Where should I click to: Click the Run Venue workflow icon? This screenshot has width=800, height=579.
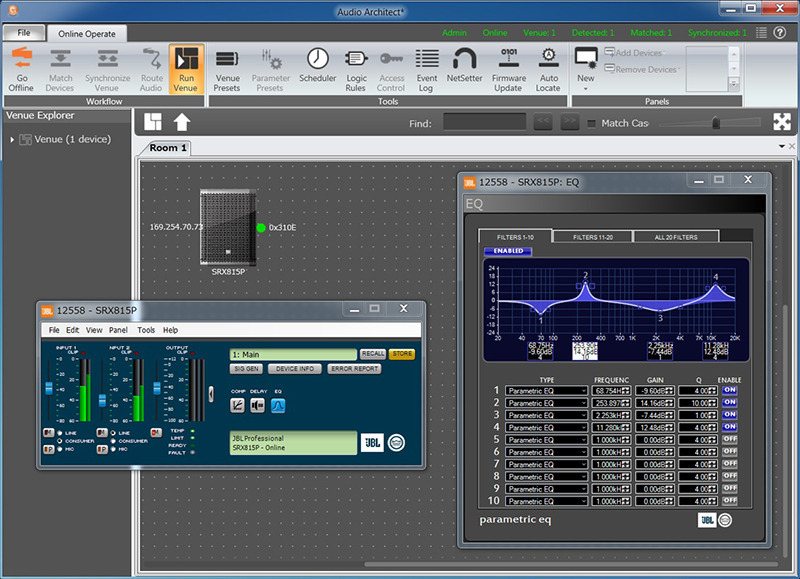pyautogui.click(x=186, y=69)
